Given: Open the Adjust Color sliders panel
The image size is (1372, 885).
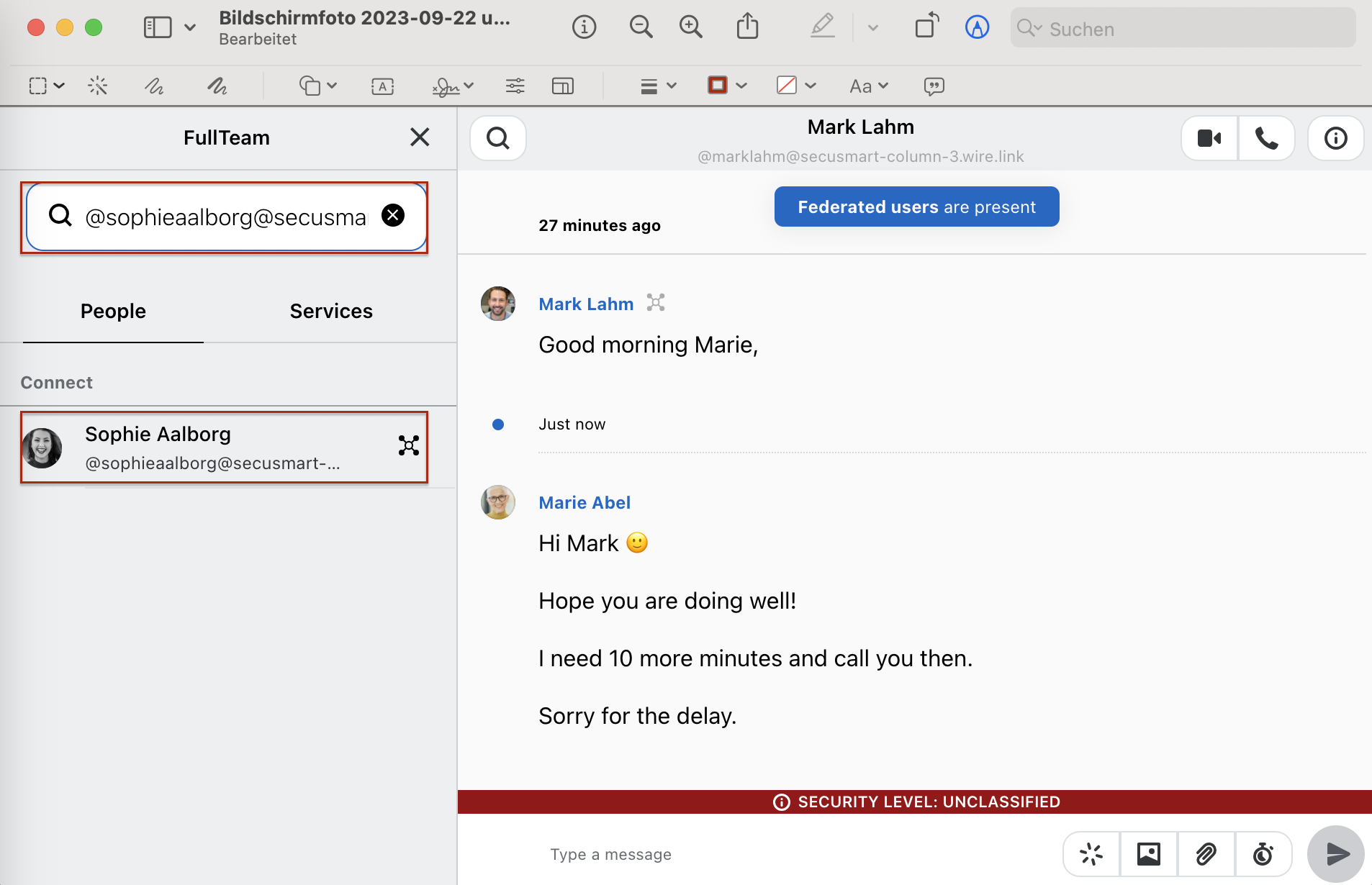Looking at the screenshot, I should click(515, 86).
